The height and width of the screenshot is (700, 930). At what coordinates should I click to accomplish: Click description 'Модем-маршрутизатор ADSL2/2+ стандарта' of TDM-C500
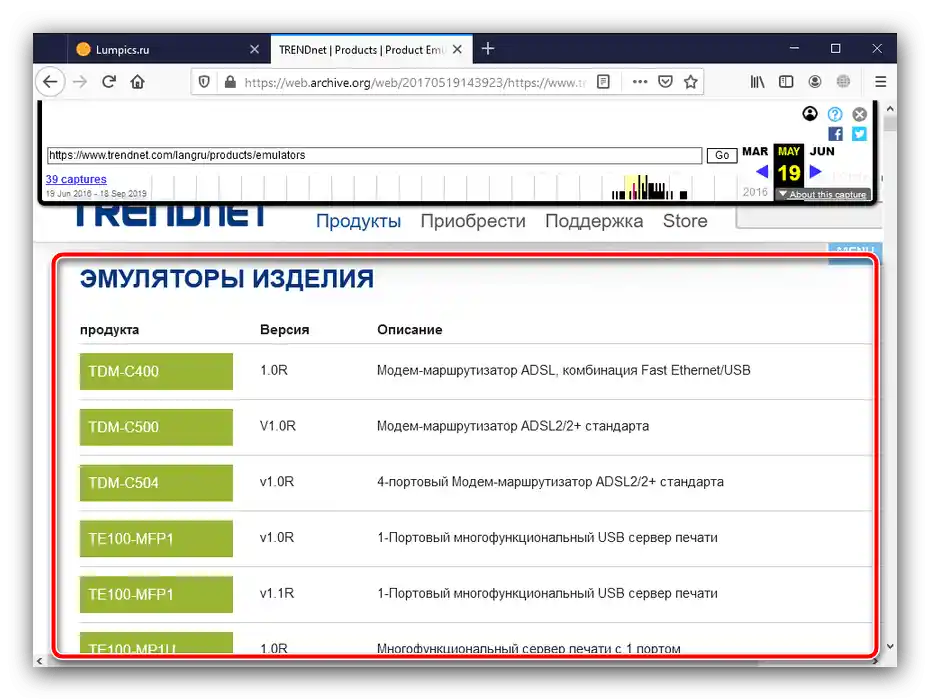pos(513,426)
